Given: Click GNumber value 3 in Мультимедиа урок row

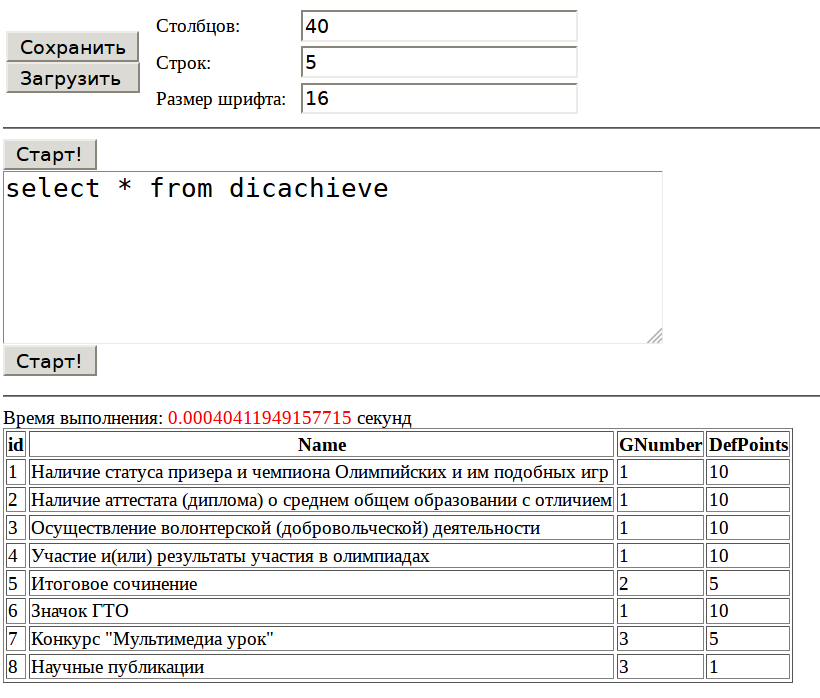Looking at the screenshot, I should 660,639.
